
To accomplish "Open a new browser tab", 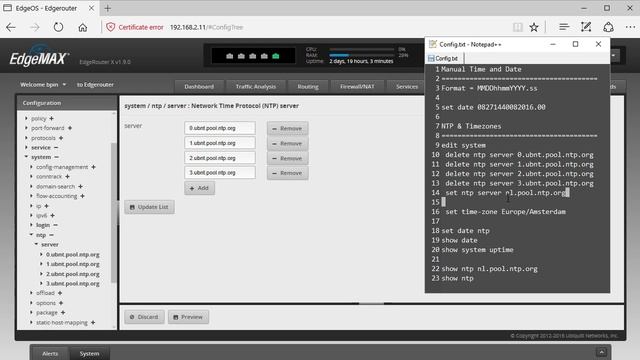I will coord(107,8).
